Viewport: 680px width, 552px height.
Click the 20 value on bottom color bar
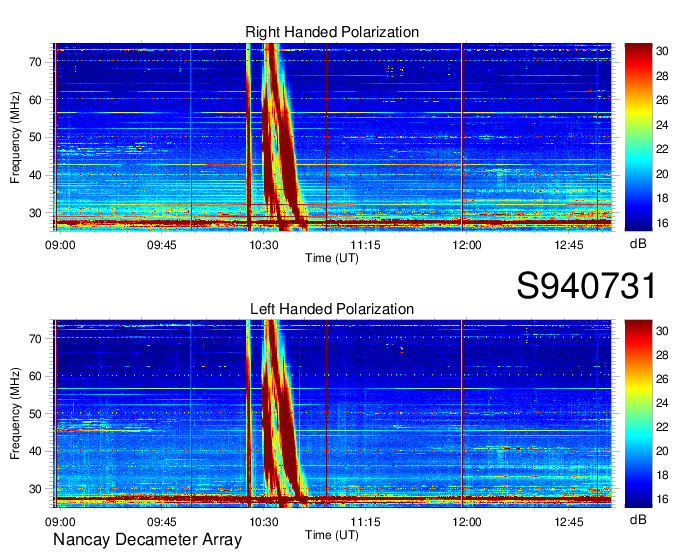(662, 451)
